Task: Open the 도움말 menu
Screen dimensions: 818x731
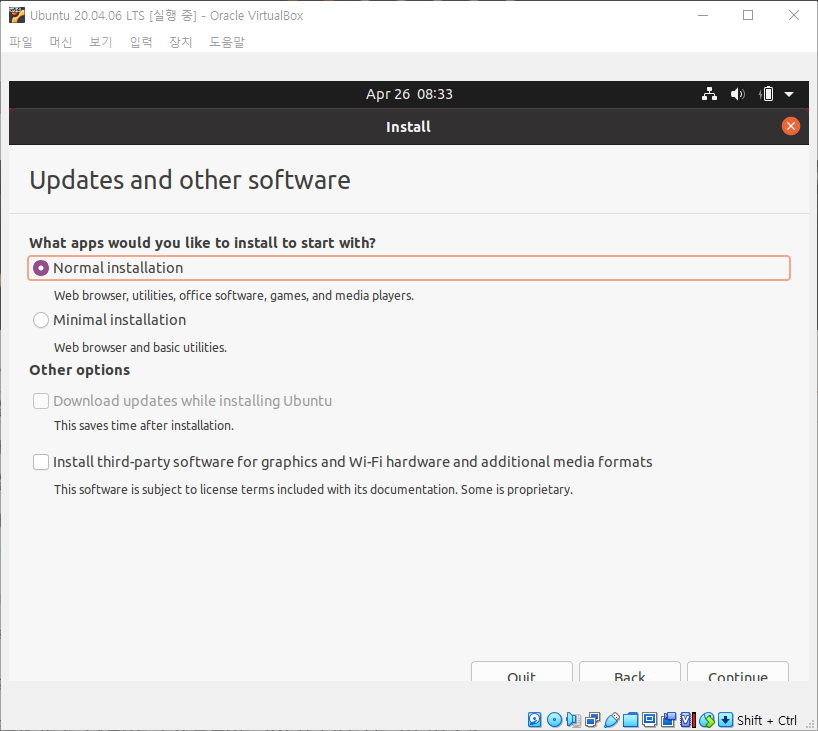Action: click(x=227, y=42)
